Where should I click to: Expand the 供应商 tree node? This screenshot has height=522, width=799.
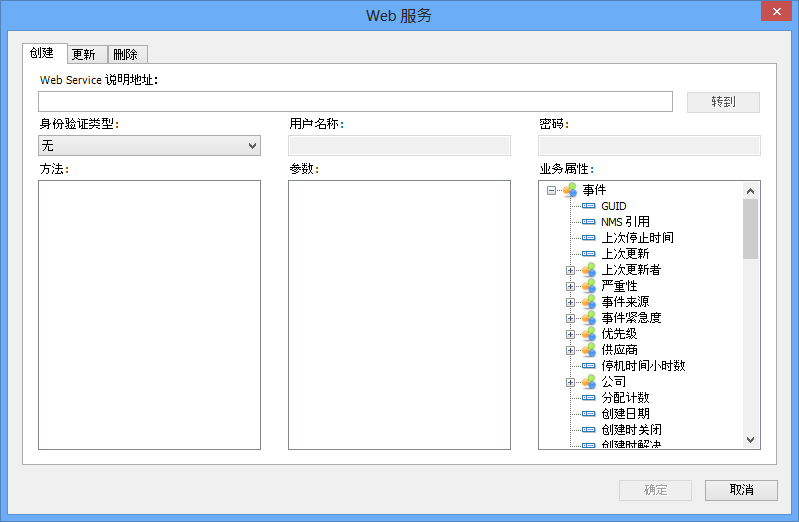click(x=571, y=350)
